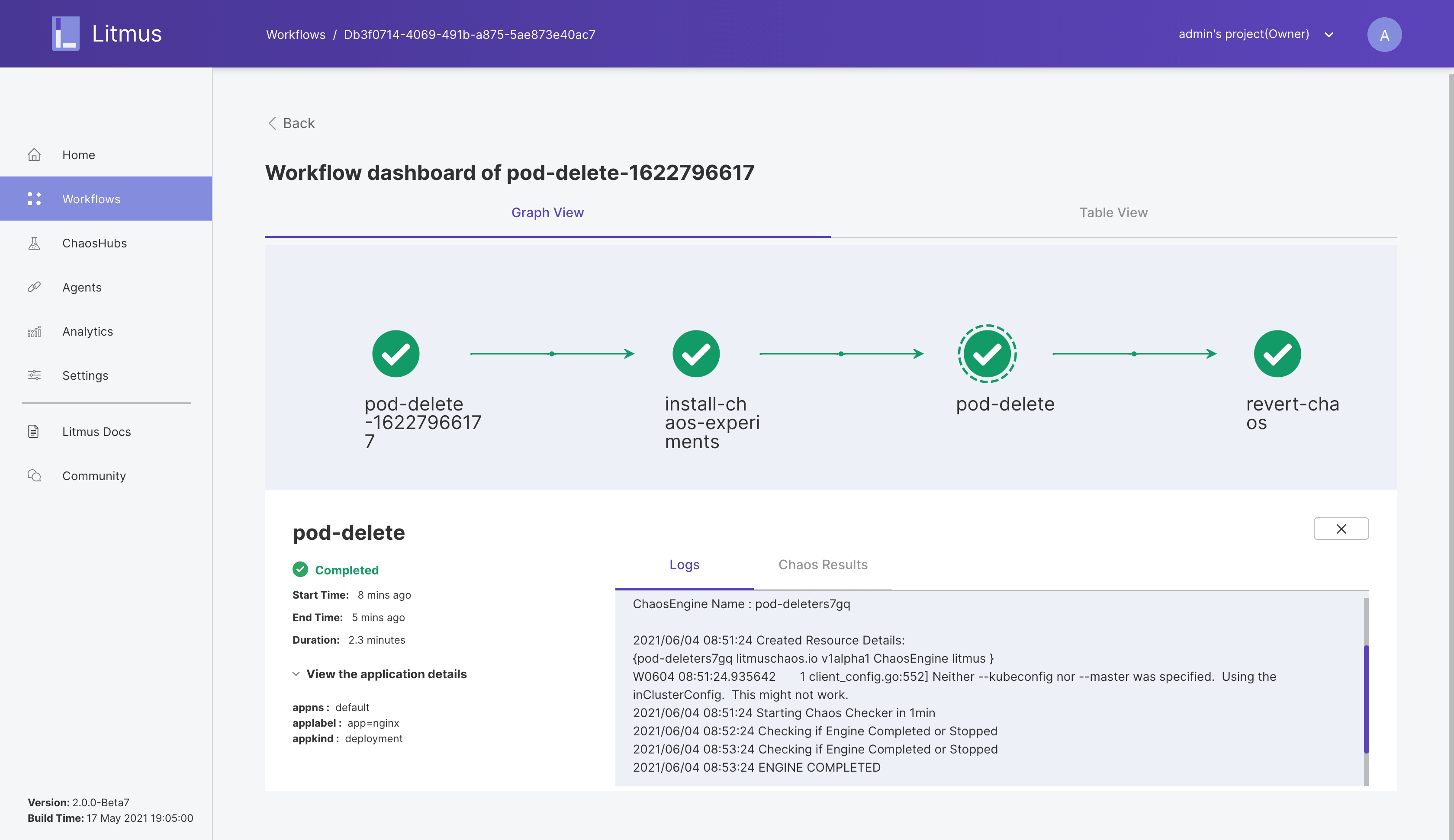Select the revert-chaos workflow node
Image resolution: width=1454 pixels, height=840 pixels.
(x=1277, y=354)
